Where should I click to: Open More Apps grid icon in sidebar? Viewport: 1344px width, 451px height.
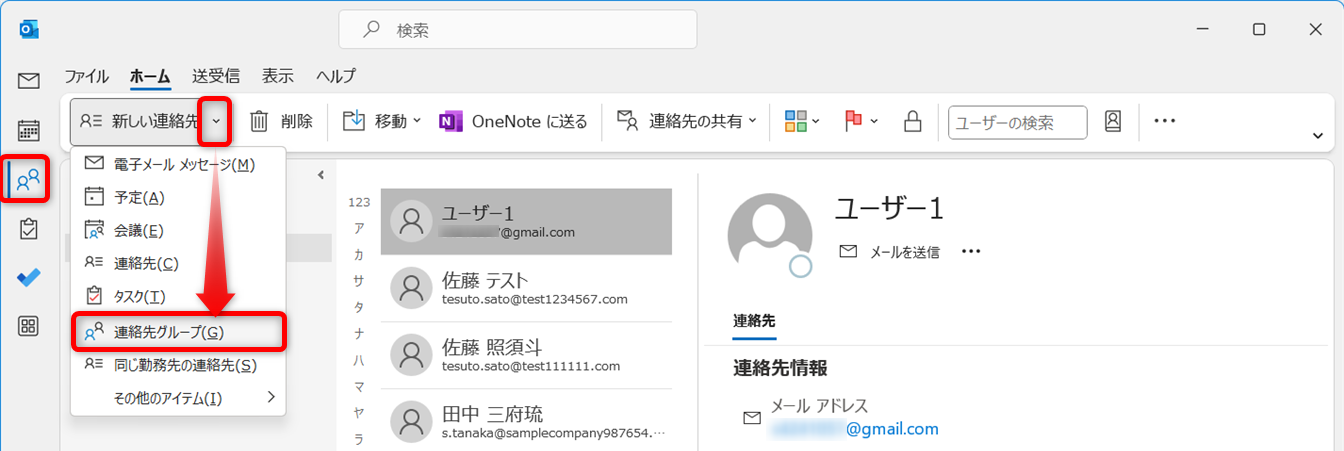pyautogui.click(x=29, y=326)
